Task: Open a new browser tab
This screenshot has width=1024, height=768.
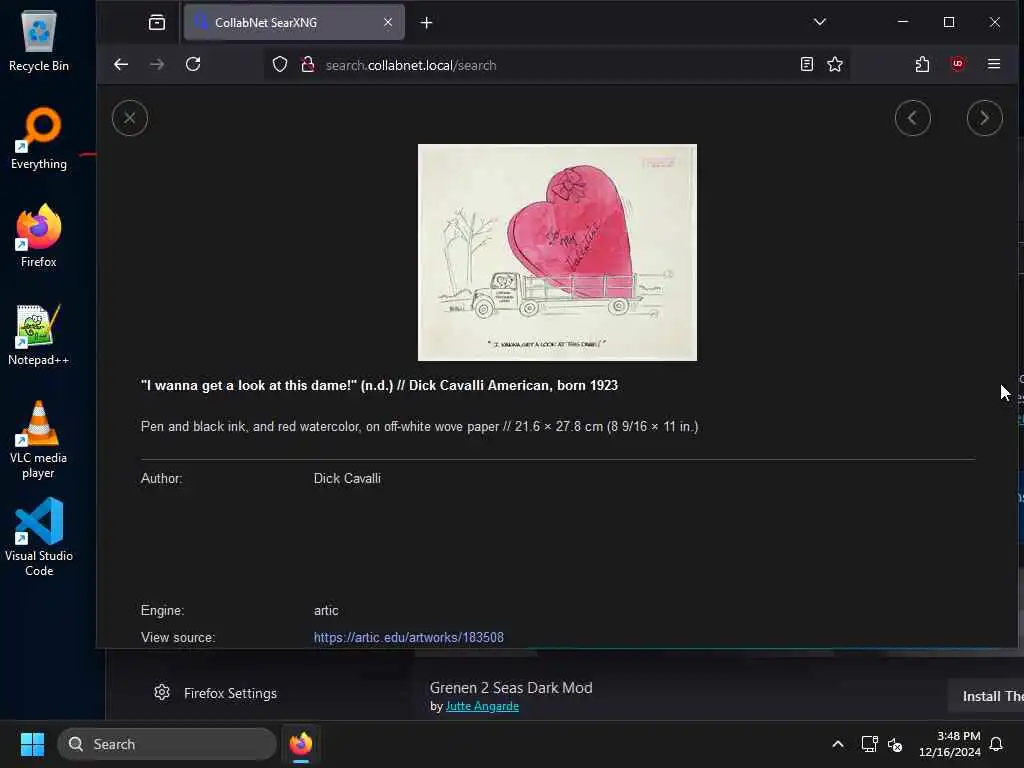Action: [x=426, y=23]
